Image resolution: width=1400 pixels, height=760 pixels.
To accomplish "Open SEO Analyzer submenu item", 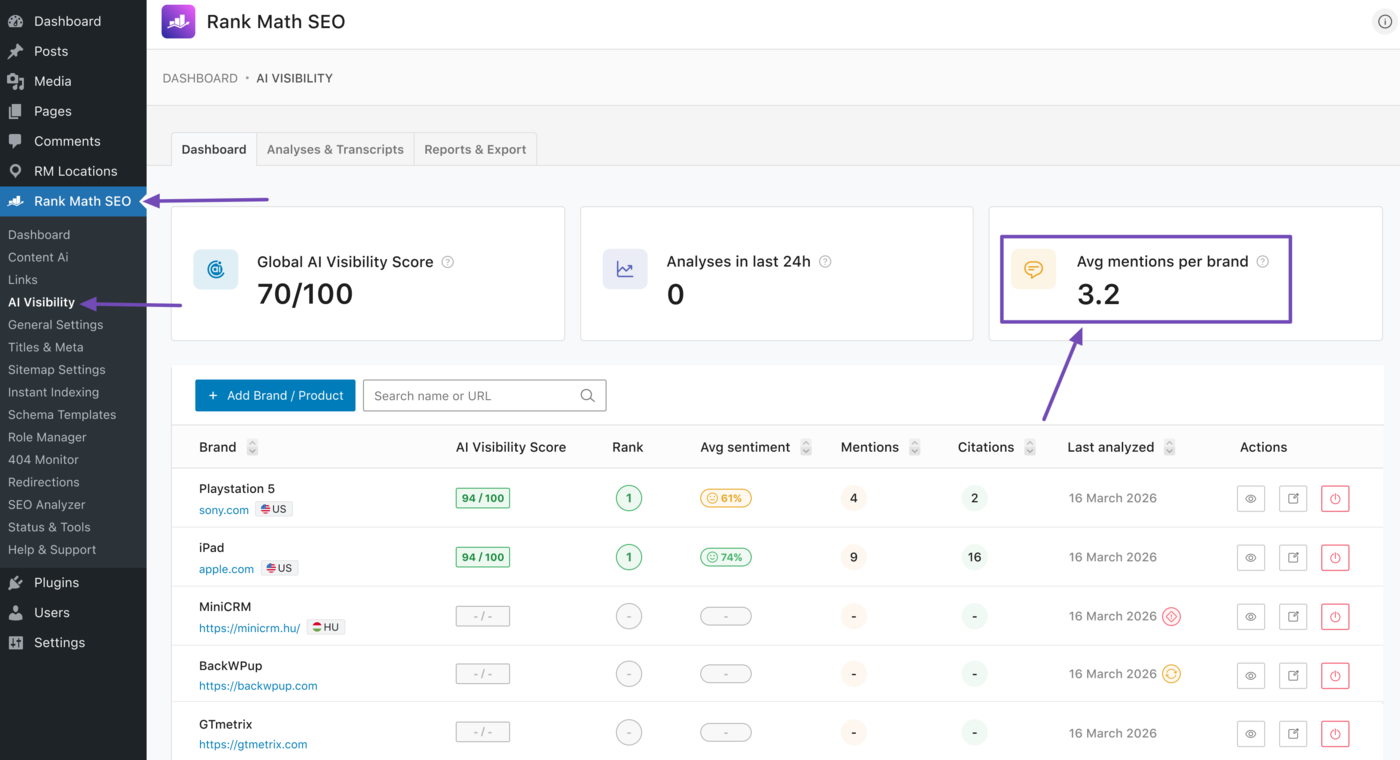I will (47, 504).
